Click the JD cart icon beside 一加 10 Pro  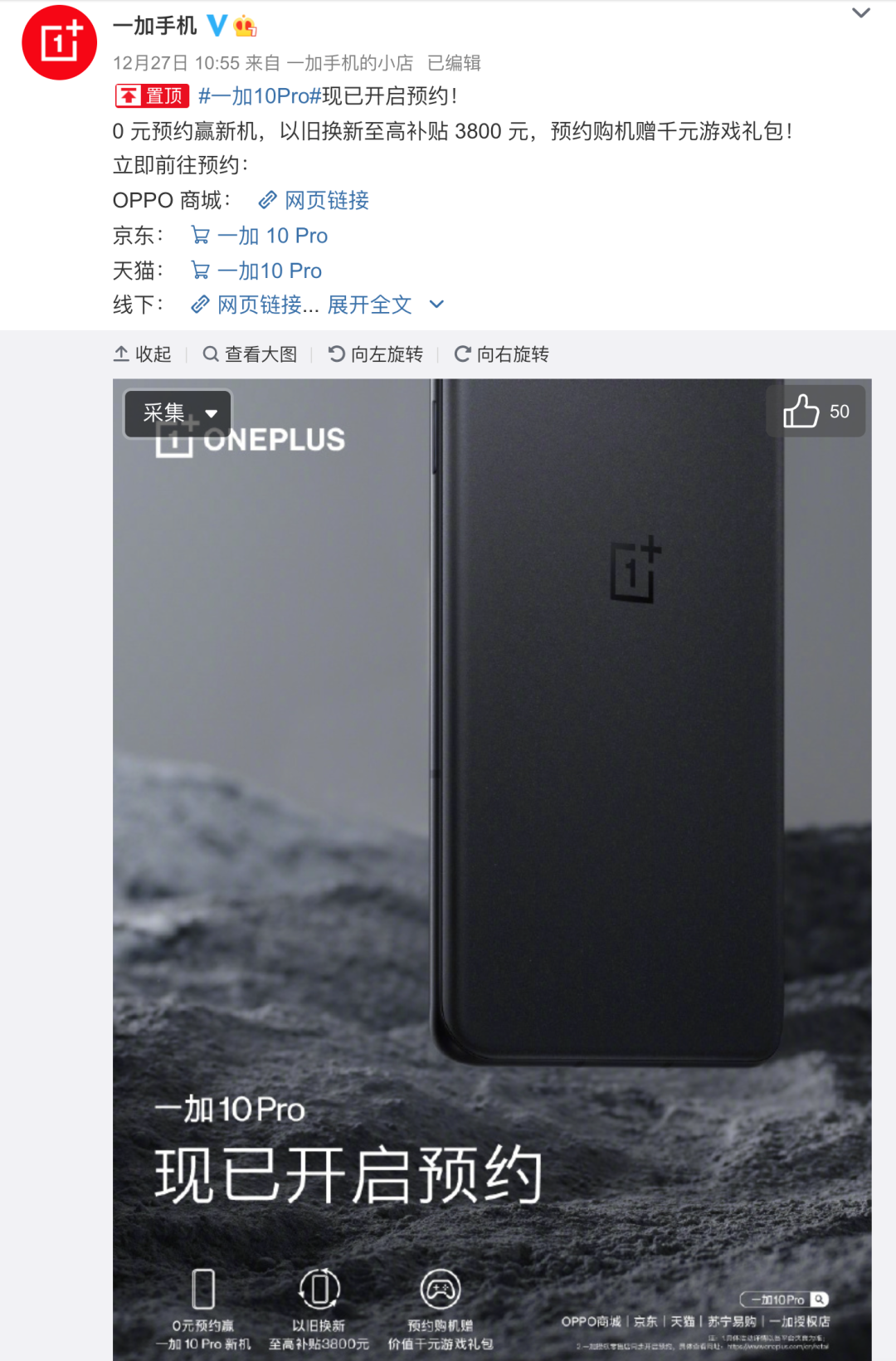(201, 236)
